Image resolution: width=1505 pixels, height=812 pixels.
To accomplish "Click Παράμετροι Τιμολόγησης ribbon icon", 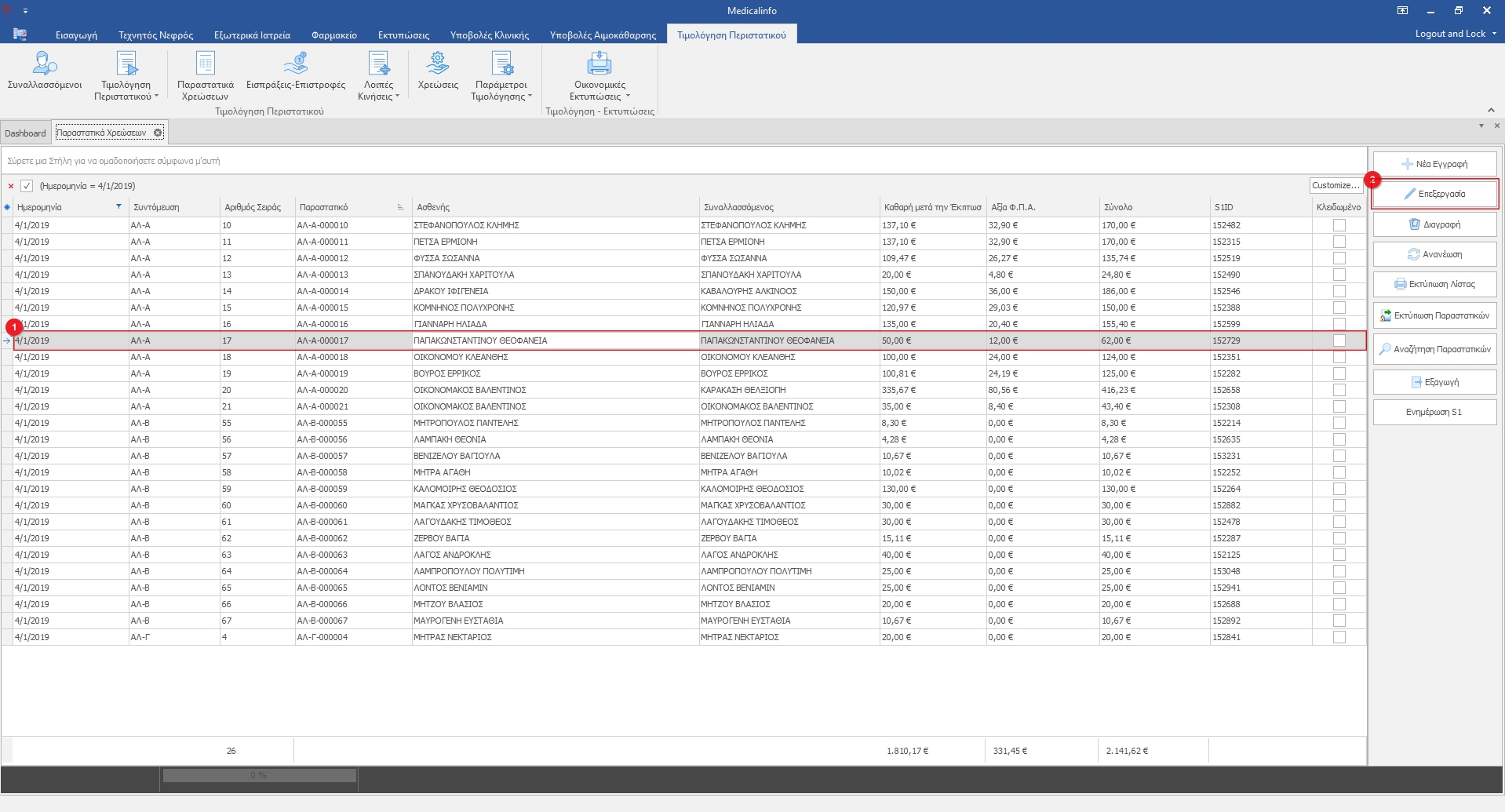I will (501, 64).
